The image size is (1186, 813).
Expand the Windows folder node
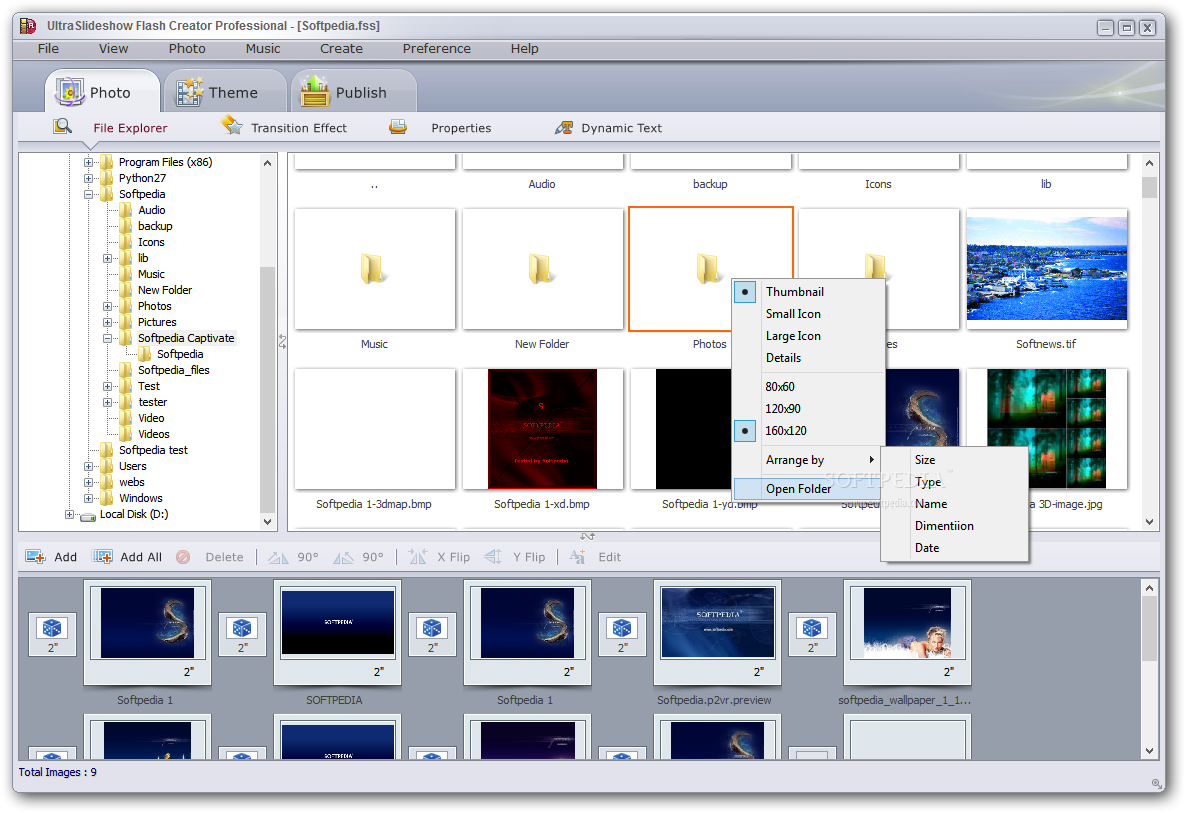[88, 498]
